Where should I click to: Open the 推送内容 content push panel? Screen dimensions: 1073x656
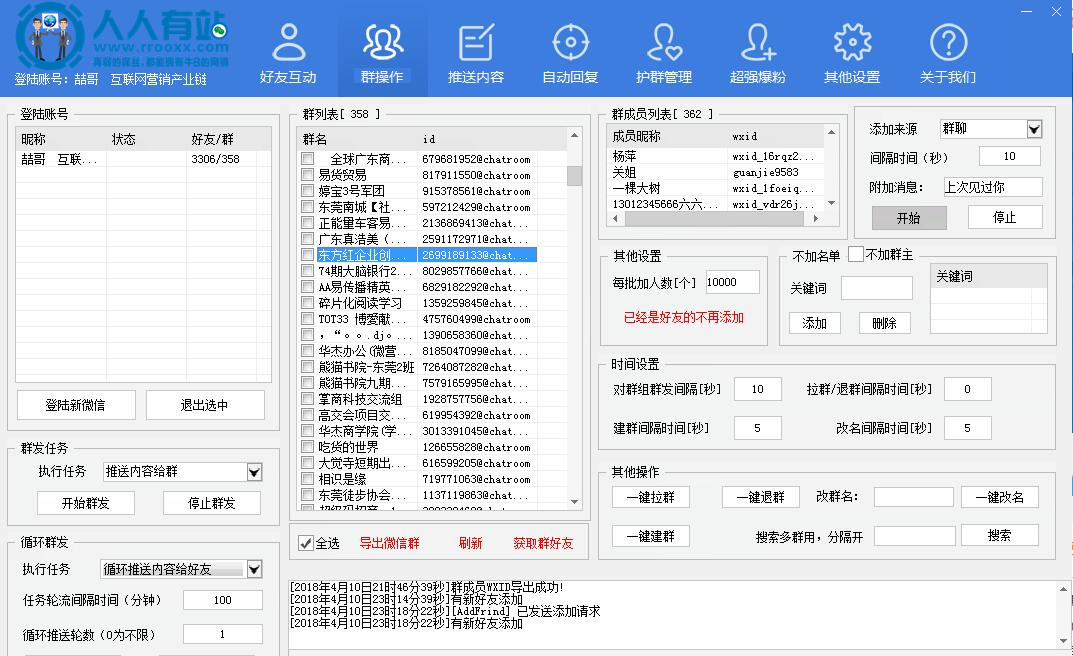point(477,52)
